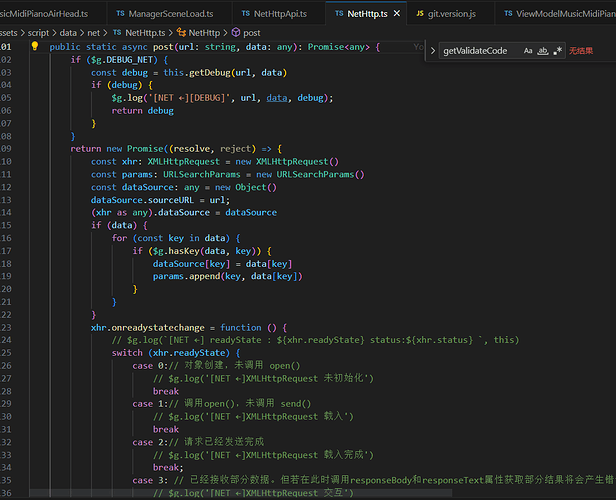This screenshot has width=616, height=500.
Task: Click the TS icon on NetHttpApi.ts tab
Action: click(x=246, y=14)
